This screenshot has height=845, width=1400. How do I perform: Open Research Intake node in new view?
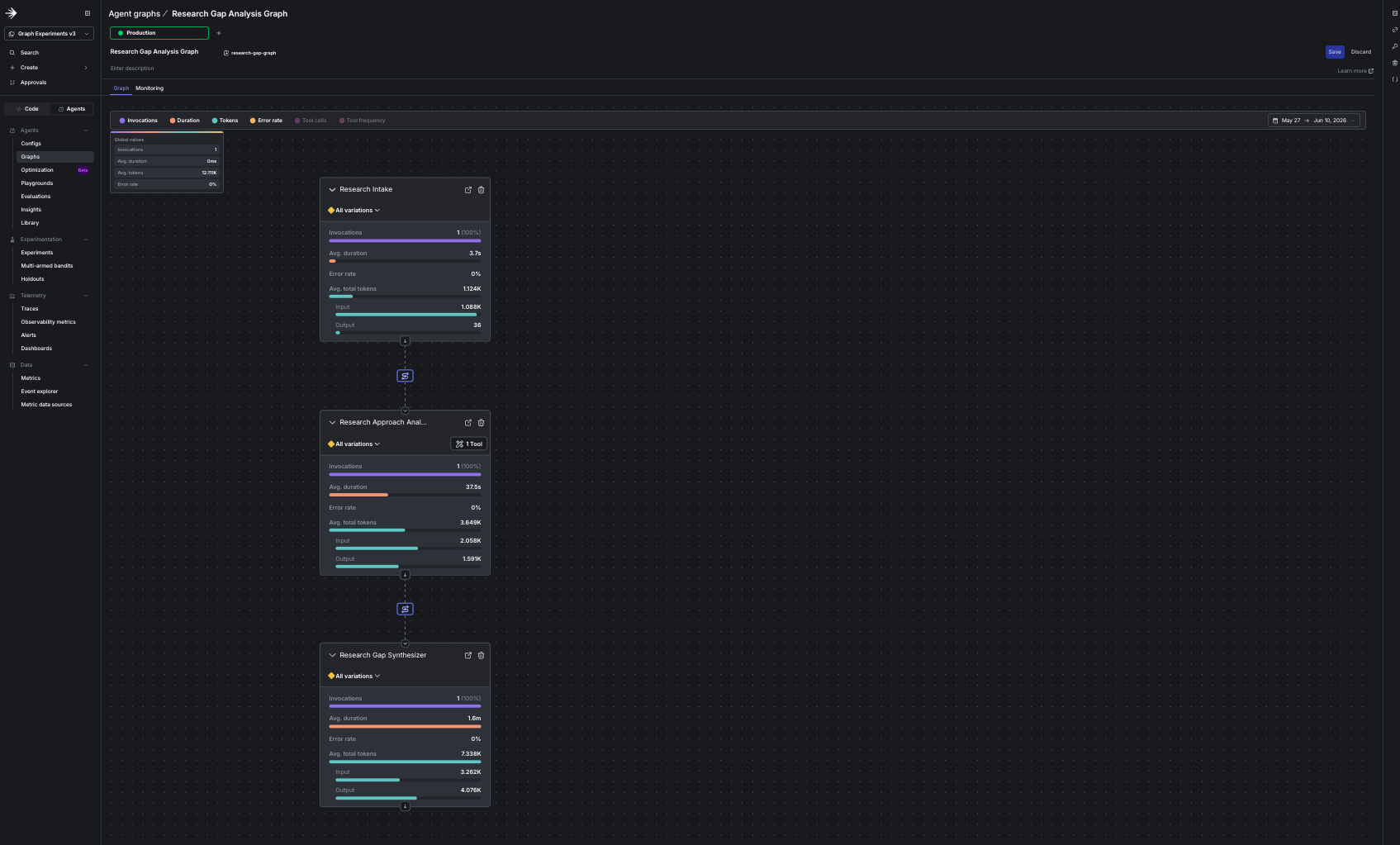(x=468, y=190)
